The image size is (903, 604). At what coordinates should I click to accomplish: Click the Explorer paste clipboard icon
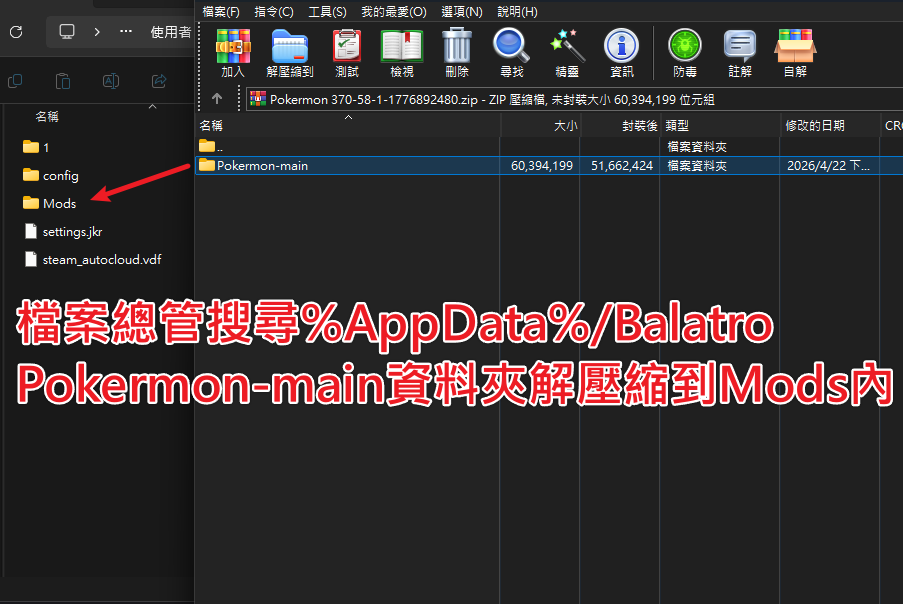click(x=63, y=81)
